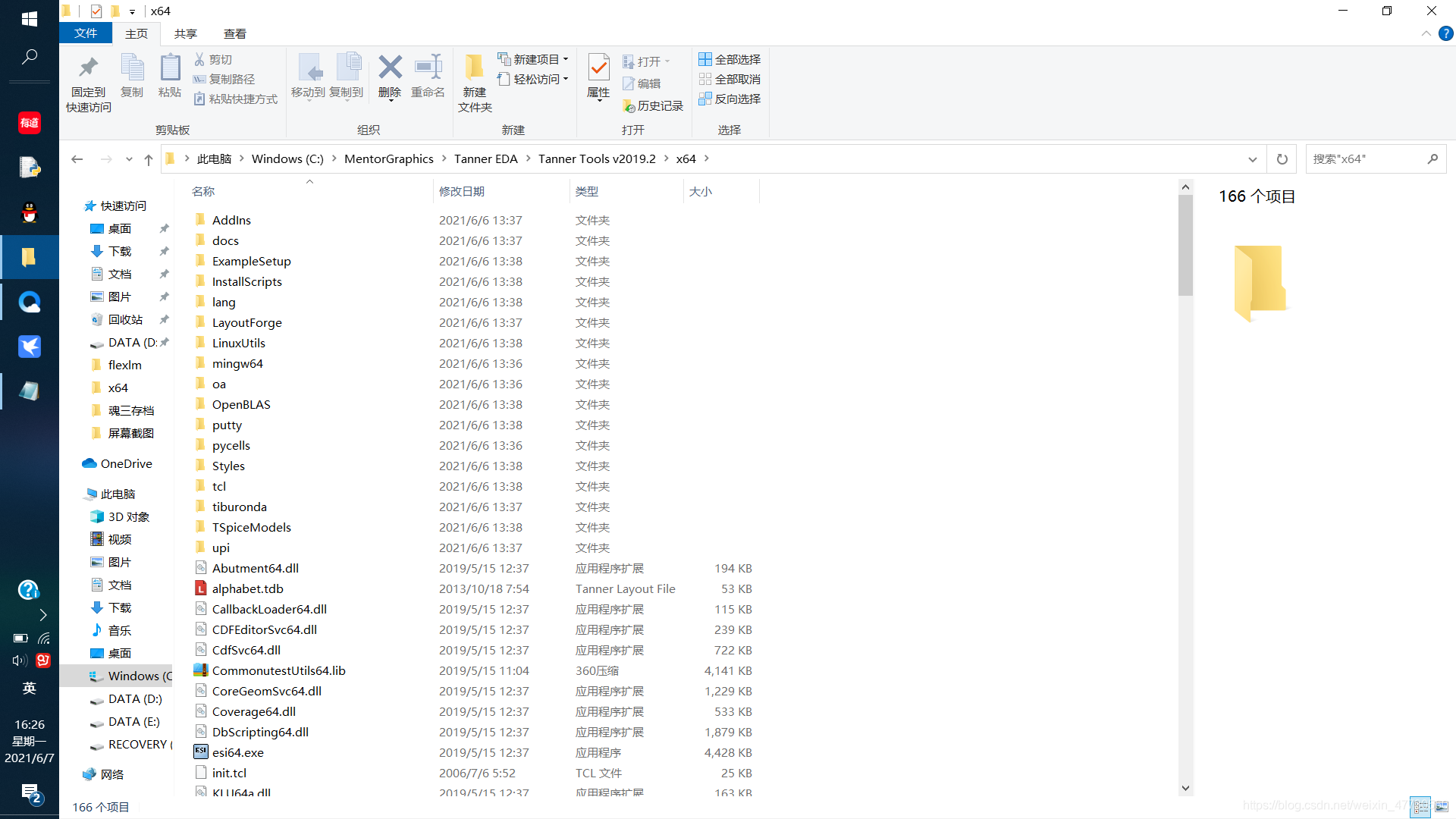Click MentorGraphics in the breadcrumb path
The image size is (1456, 819).
pyautogui.click(x=388, y=159)
